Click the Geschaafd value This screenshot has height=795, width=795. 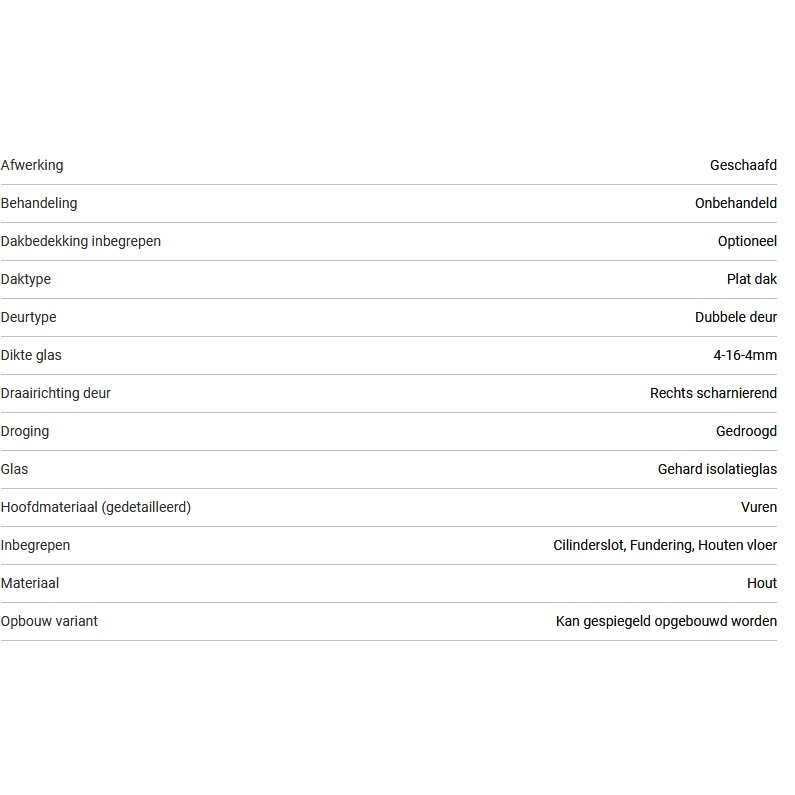(743, 165)
